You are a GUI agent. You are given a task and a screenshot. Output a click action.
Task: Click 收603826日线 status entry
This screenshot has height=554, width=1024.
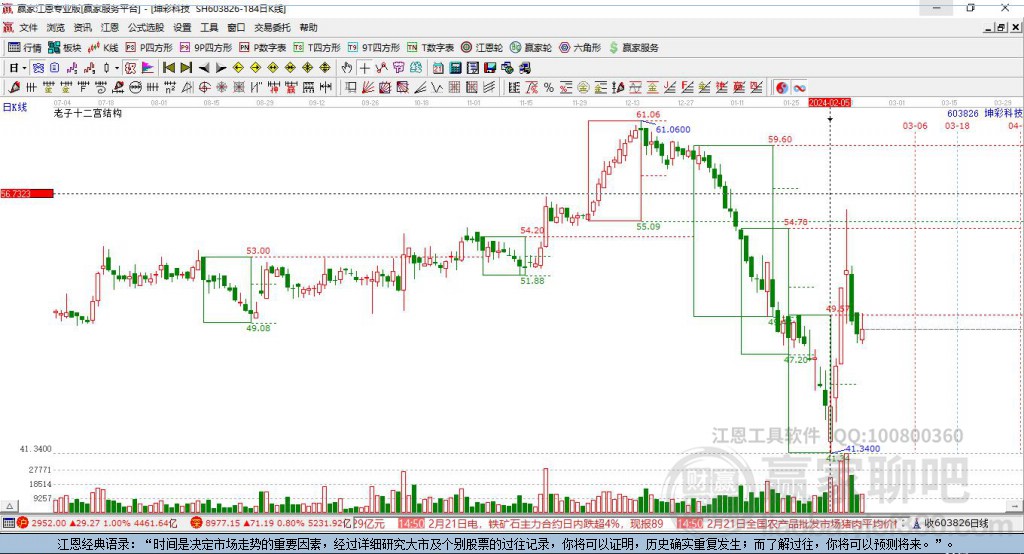pos(951,523)
